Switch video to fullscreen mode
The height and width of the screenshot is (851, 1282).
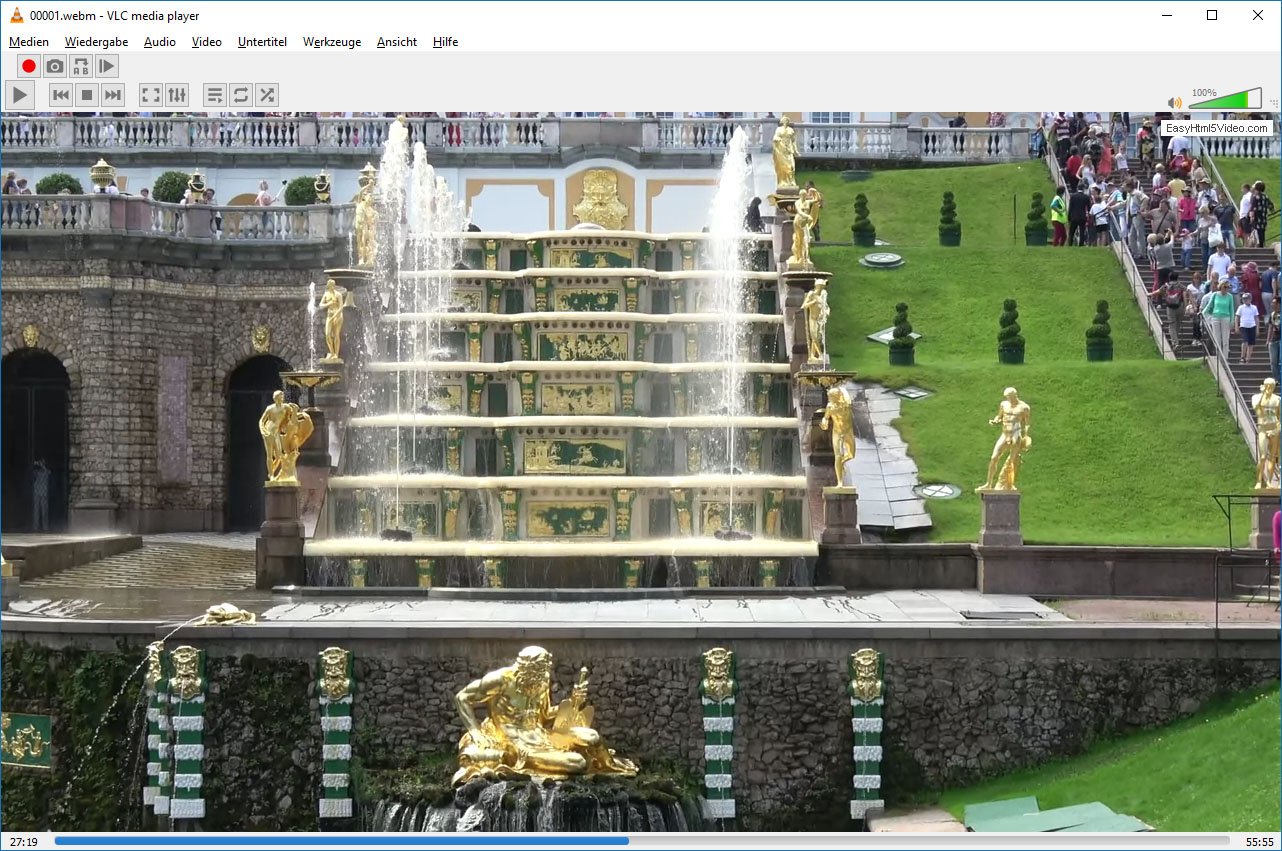point(151,95)
